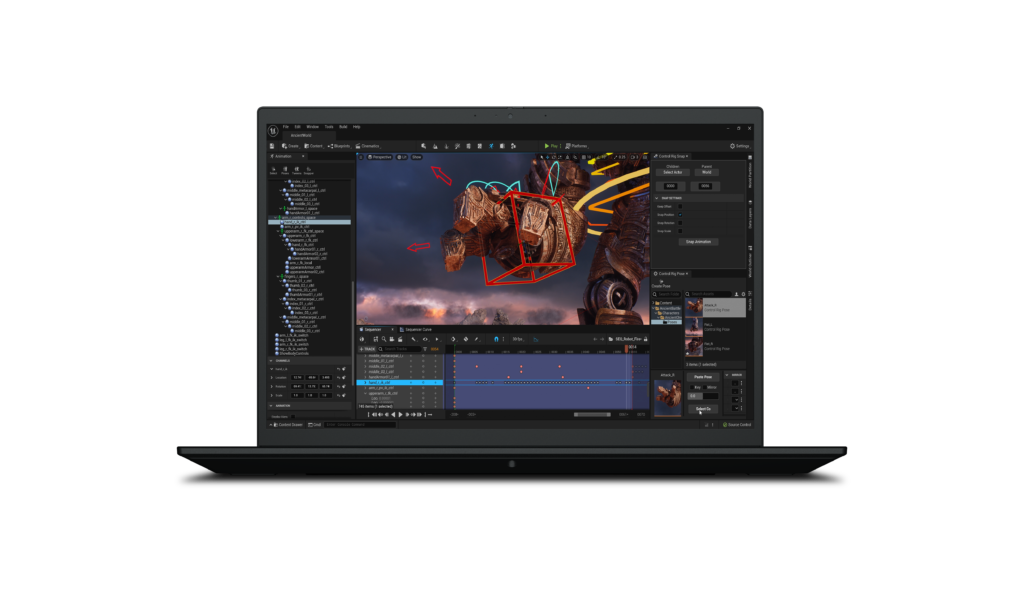Toggle the Mirror checkbox in pose panel
Screen dimensions: 1024x614
point(705,387)
